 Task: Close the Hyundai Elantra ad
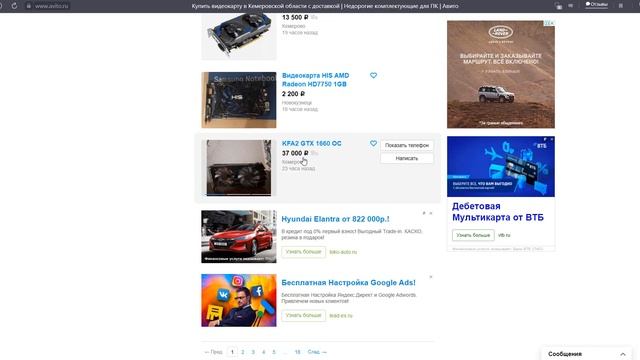431,213
